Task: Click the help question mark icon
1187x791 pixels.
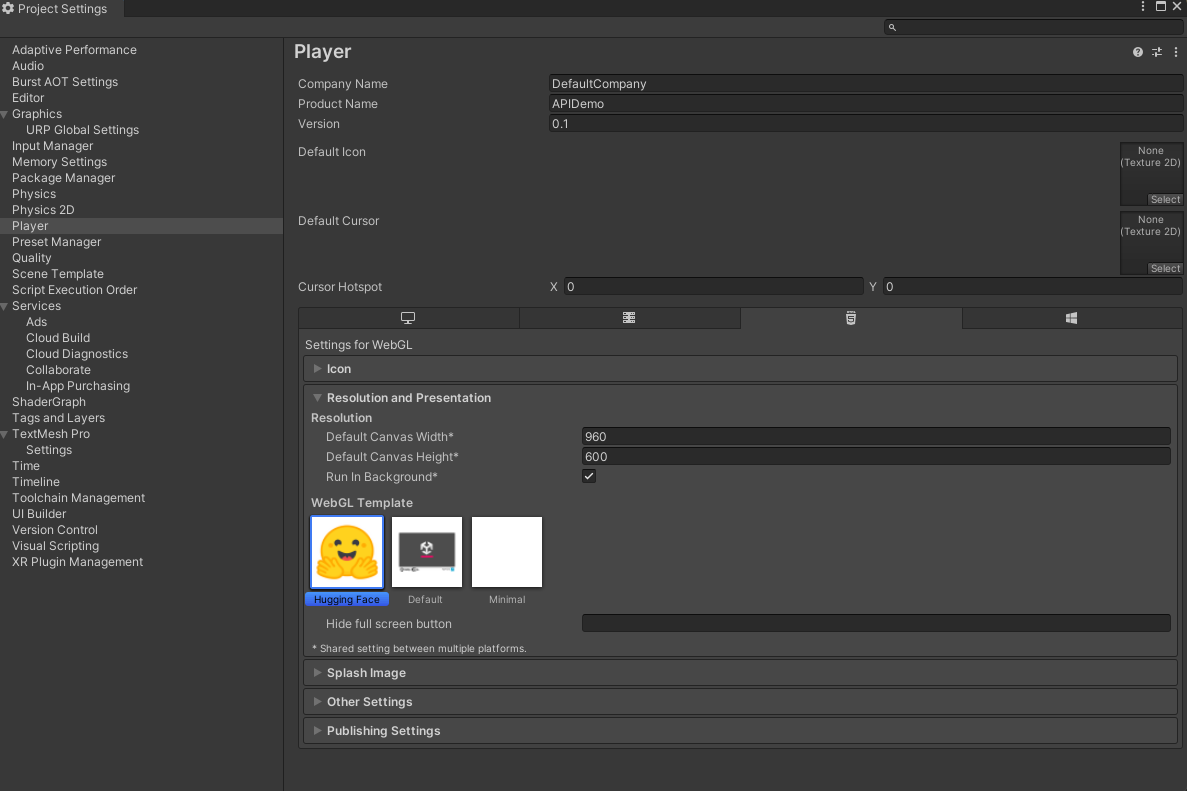Action: pyautogui.click(x=1137, y=52)
